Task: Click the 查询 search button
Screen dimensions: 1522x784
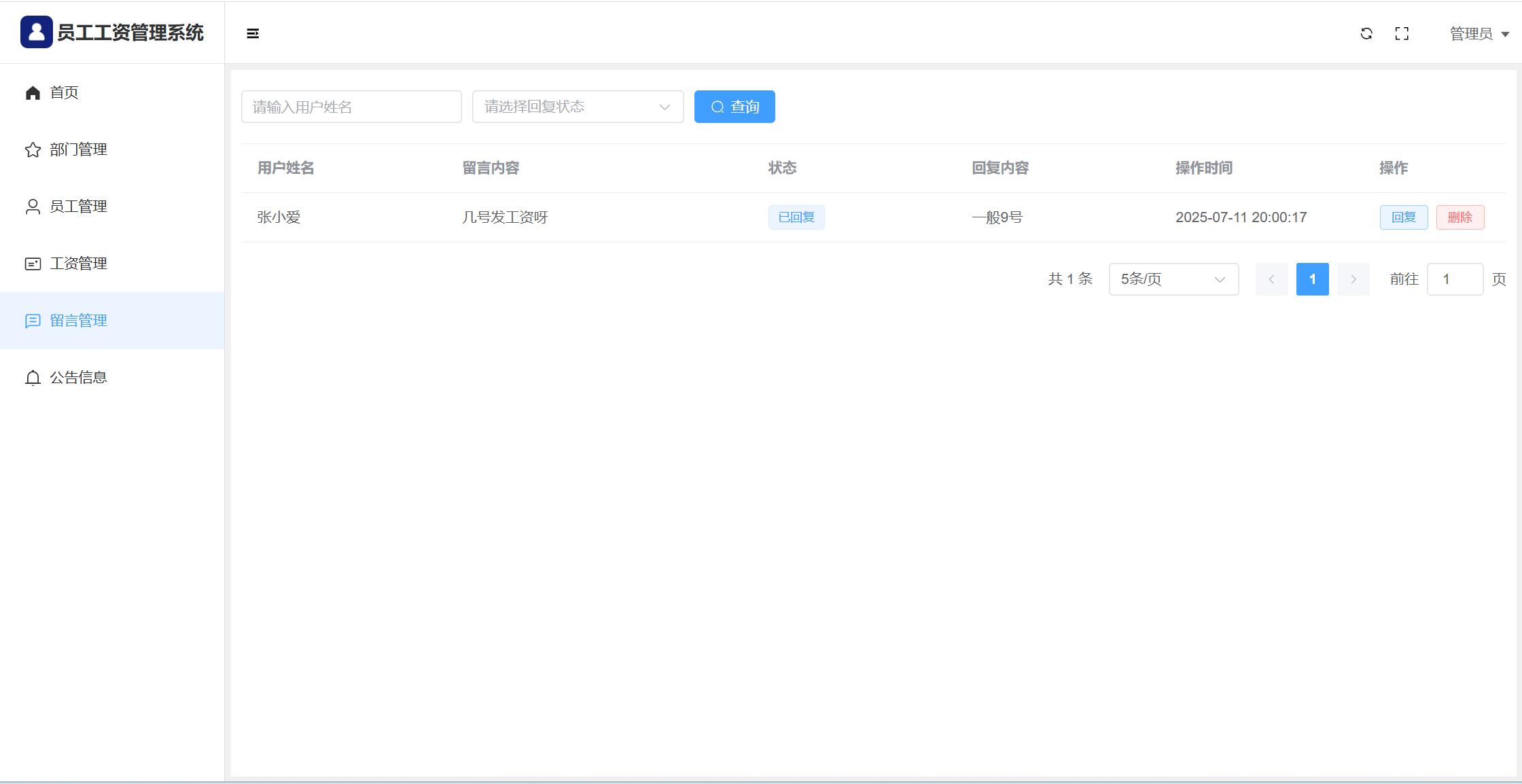Action: pyautogui.click(x=735, y=107)
